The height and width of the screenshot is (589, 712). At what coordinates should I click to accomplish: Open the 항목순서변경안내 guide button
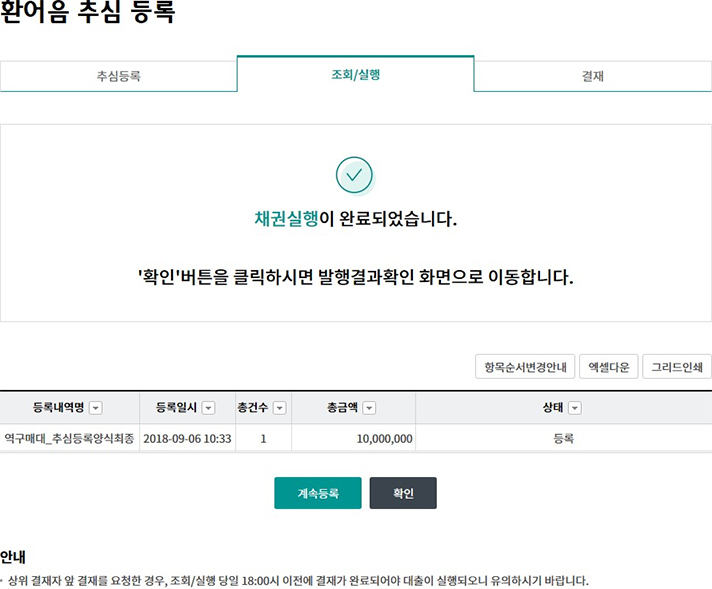tap(524, 367)
